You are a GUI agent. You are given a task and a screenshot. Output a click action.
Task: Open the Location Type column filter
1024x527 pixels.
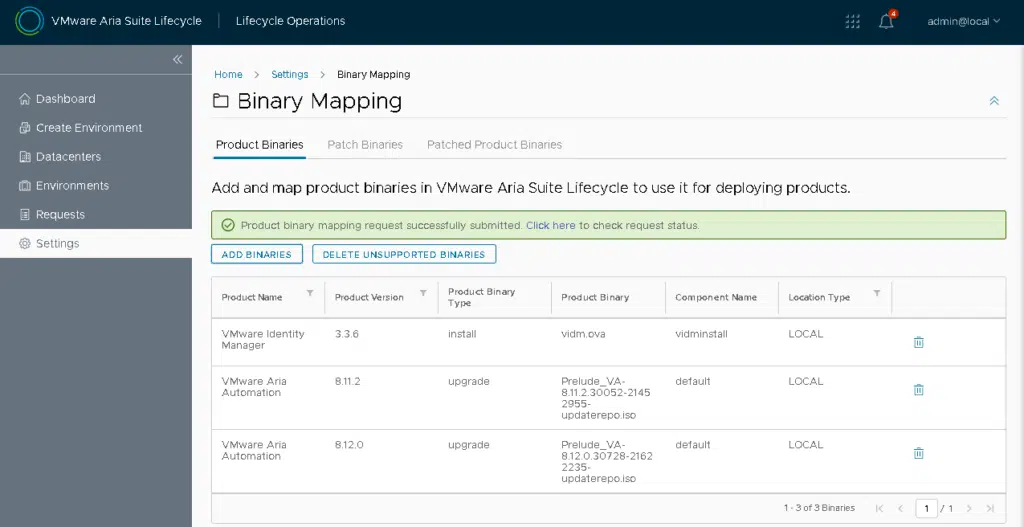pyautogui.click(x=877, y=293)
